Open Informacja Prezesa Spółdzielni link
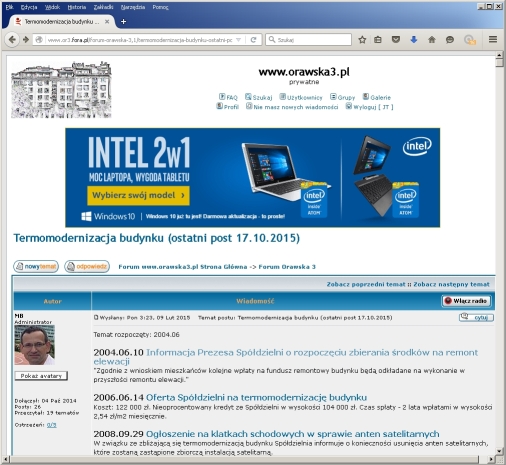The image size is (506, 465). [286, 357]
